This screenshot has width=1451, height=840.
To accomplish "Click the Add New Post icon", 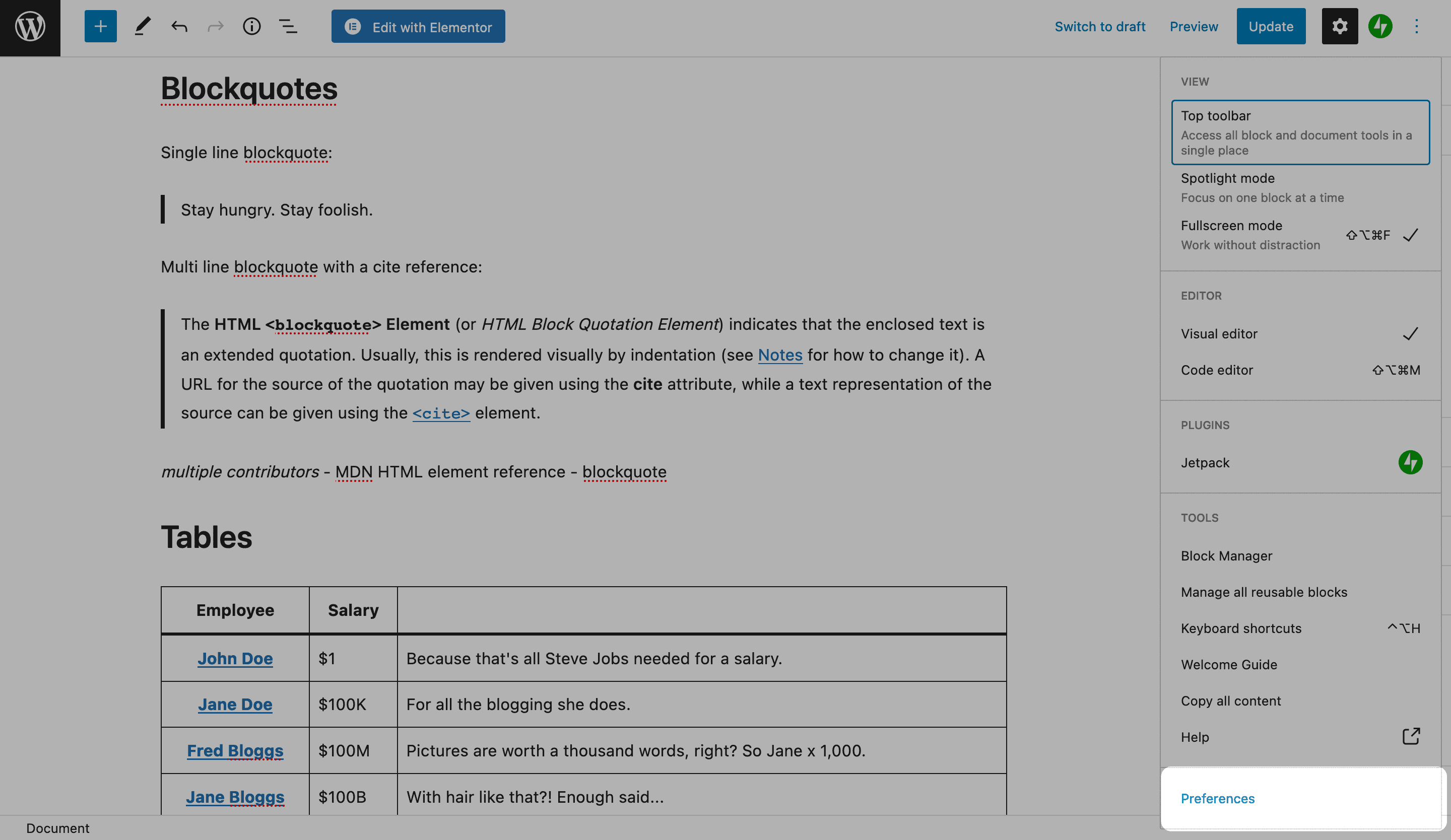I will pos(99,26).
